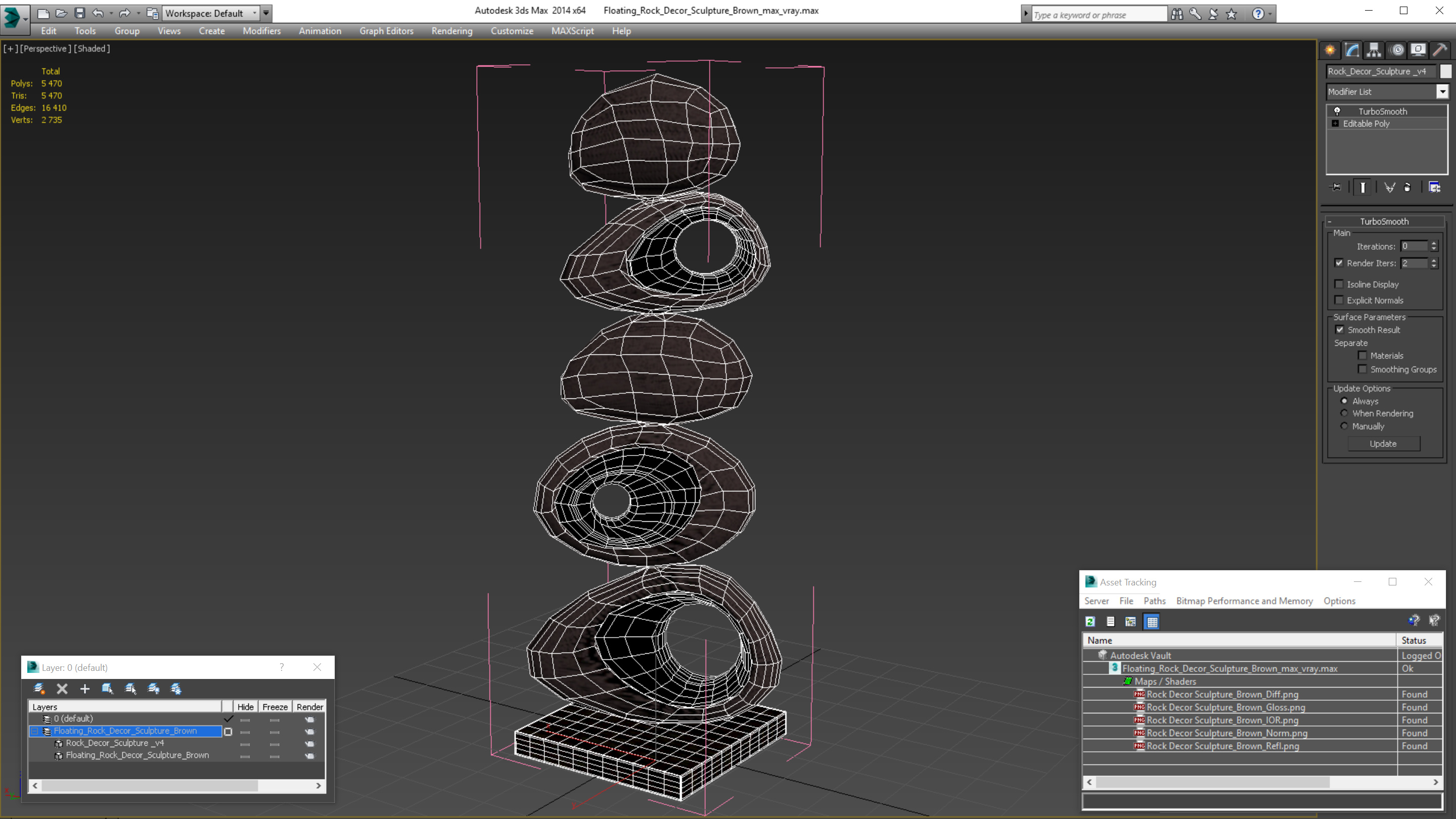Open Paths menu in Asset Tracking
This screenshot has width=1456, height=819.
tap(1154, 601)
